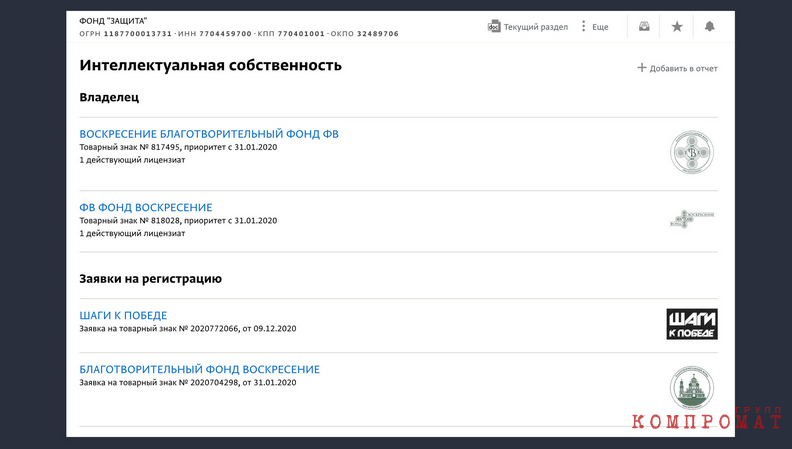Viewport: 792px width, 449px height.
Task: Open ШАГИ К ПОБЕДЕ application link
Action: [123, 315]
